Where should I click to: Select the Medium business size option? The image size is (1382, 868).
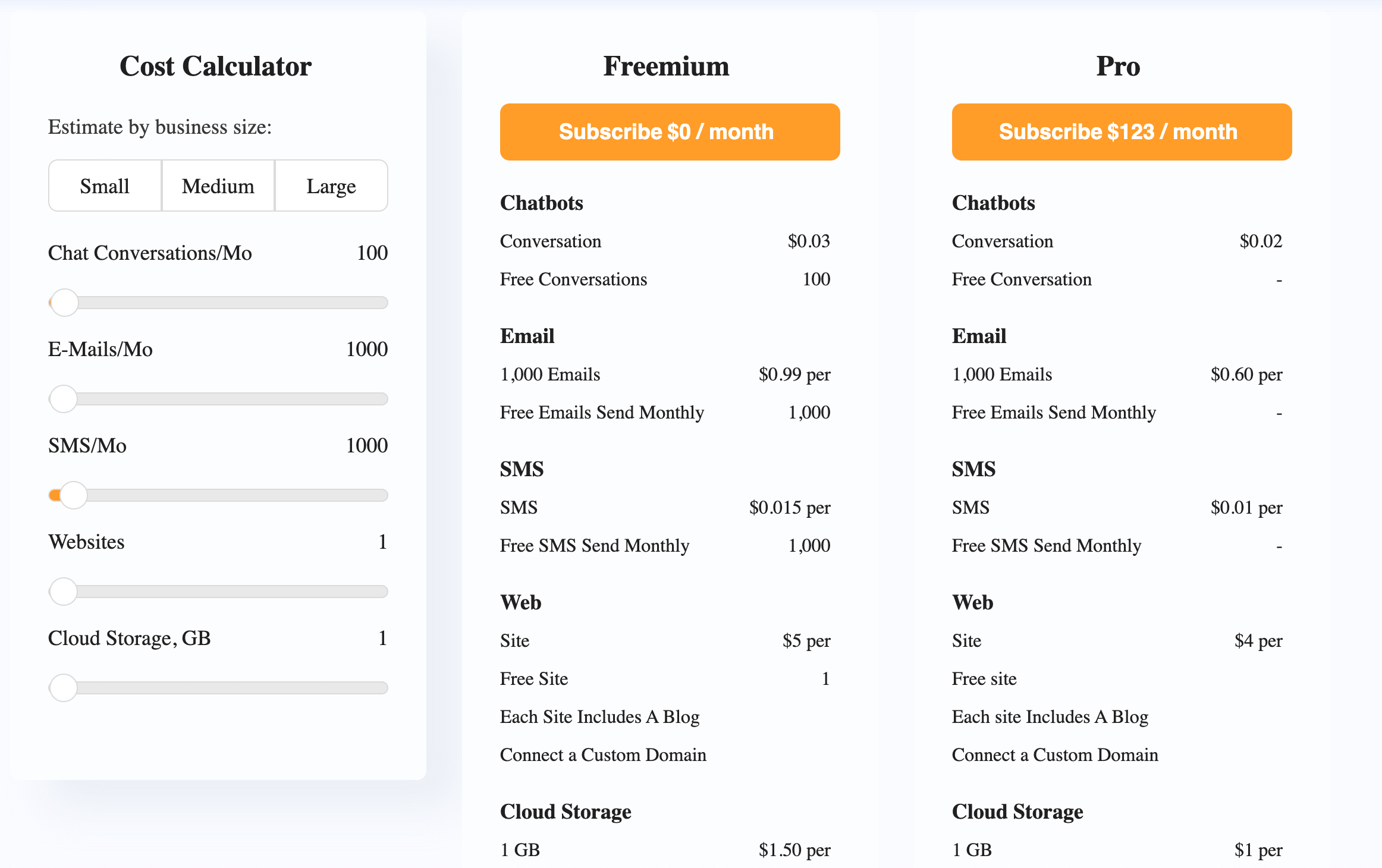click(218, 186)
